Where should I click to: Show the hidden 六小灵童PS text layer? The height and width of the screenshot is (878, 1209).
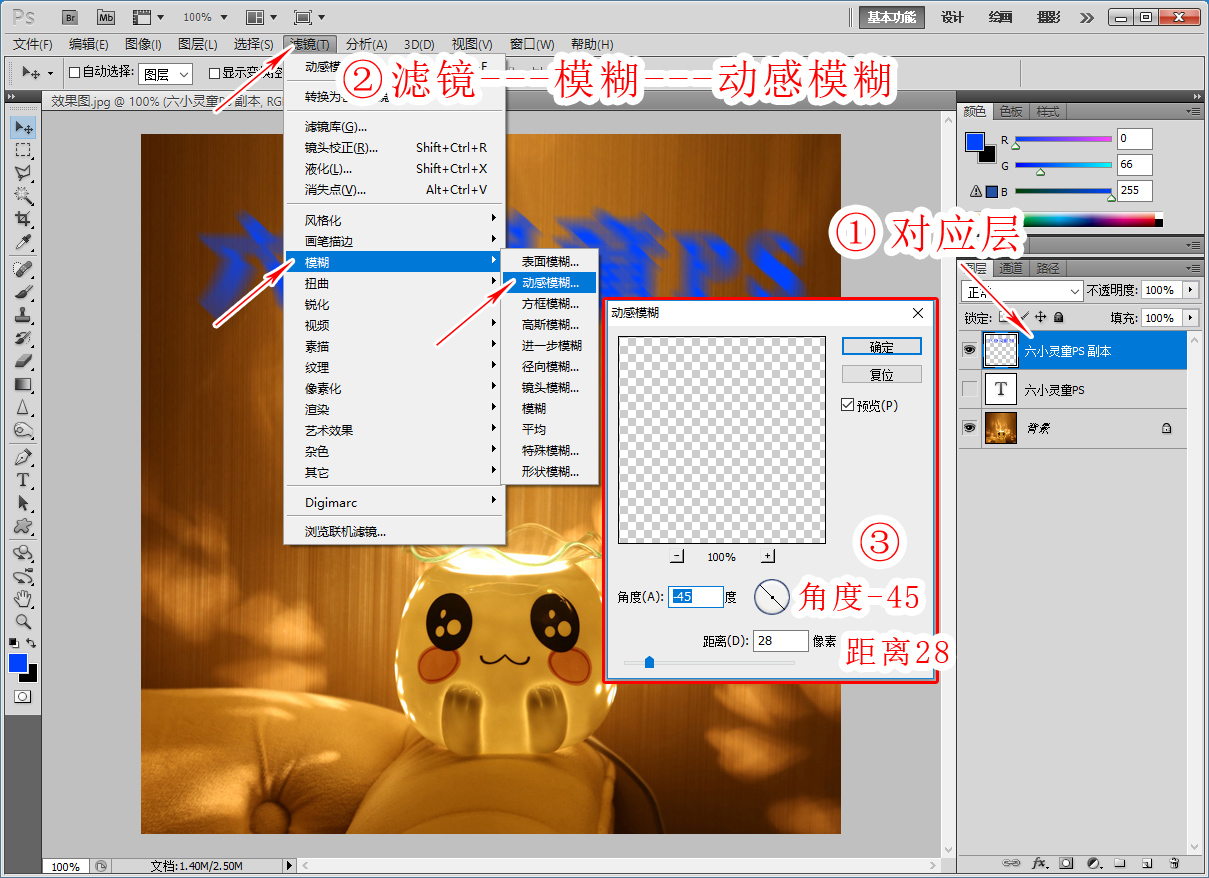[969, 389]
